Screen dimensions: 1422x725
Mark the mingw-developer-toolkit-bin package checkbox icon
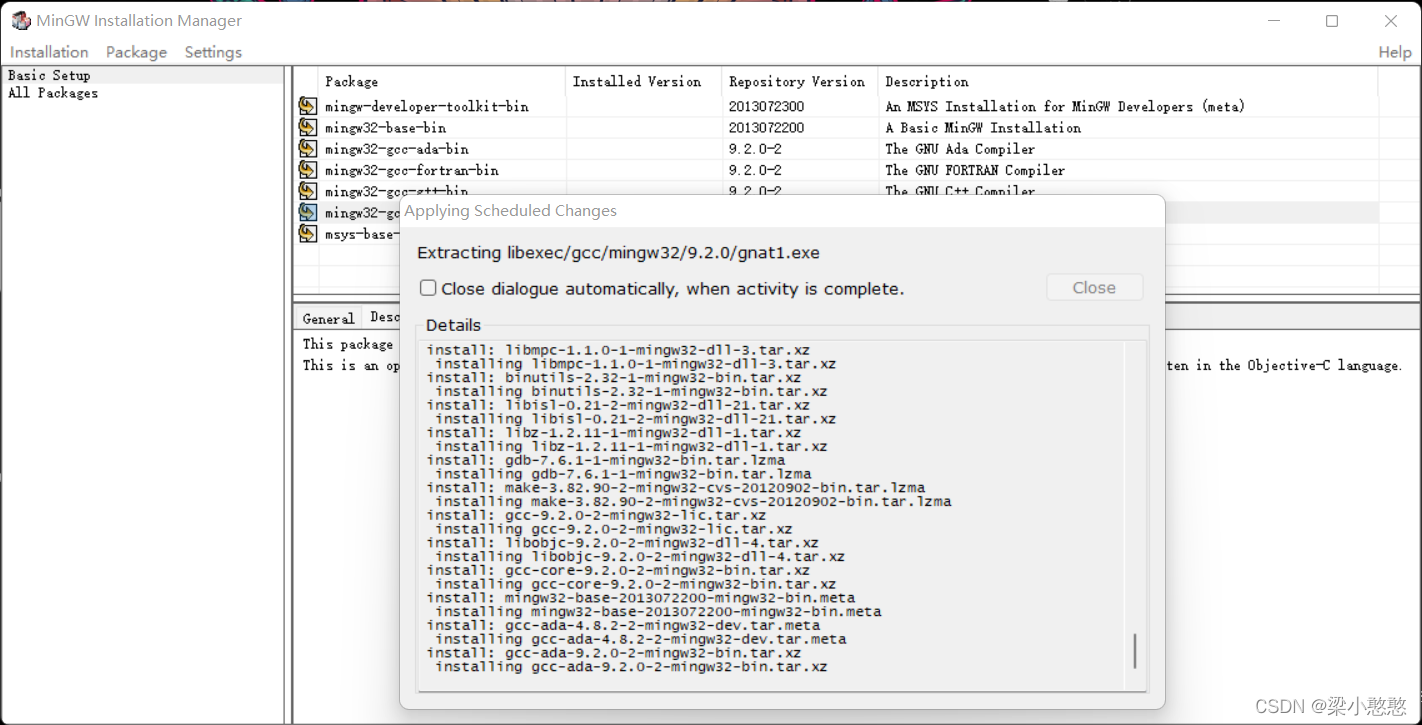click(x=307, y=106)
